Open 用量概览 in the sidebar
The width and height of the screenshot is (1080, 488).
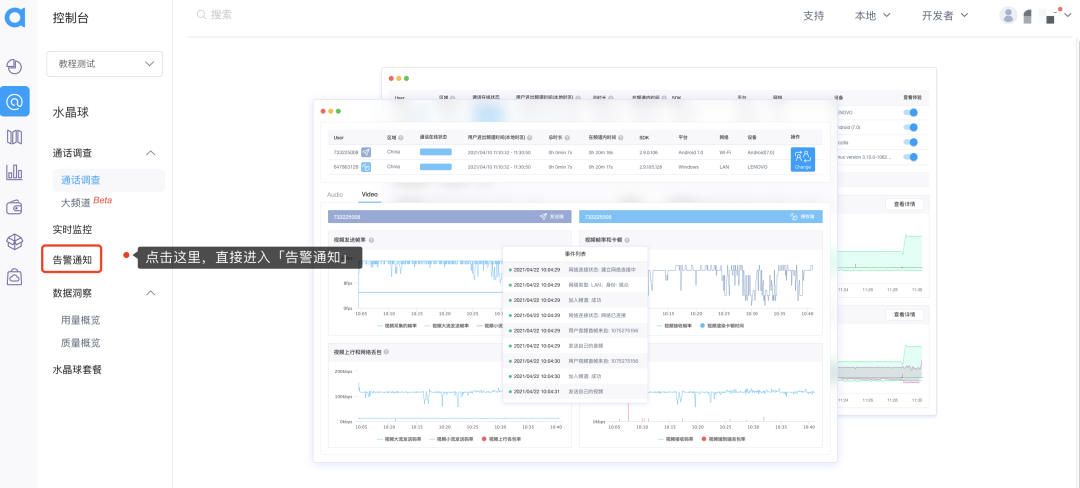80,320
